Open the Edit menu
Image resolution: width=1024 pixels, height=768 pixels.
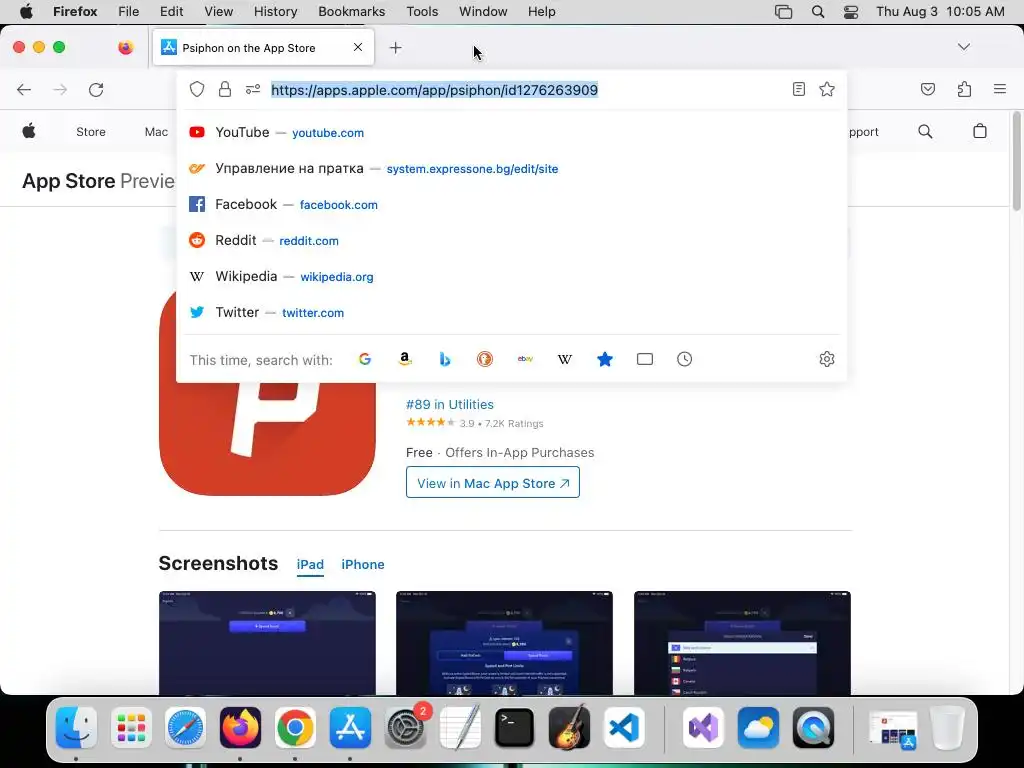pos(172,12)
